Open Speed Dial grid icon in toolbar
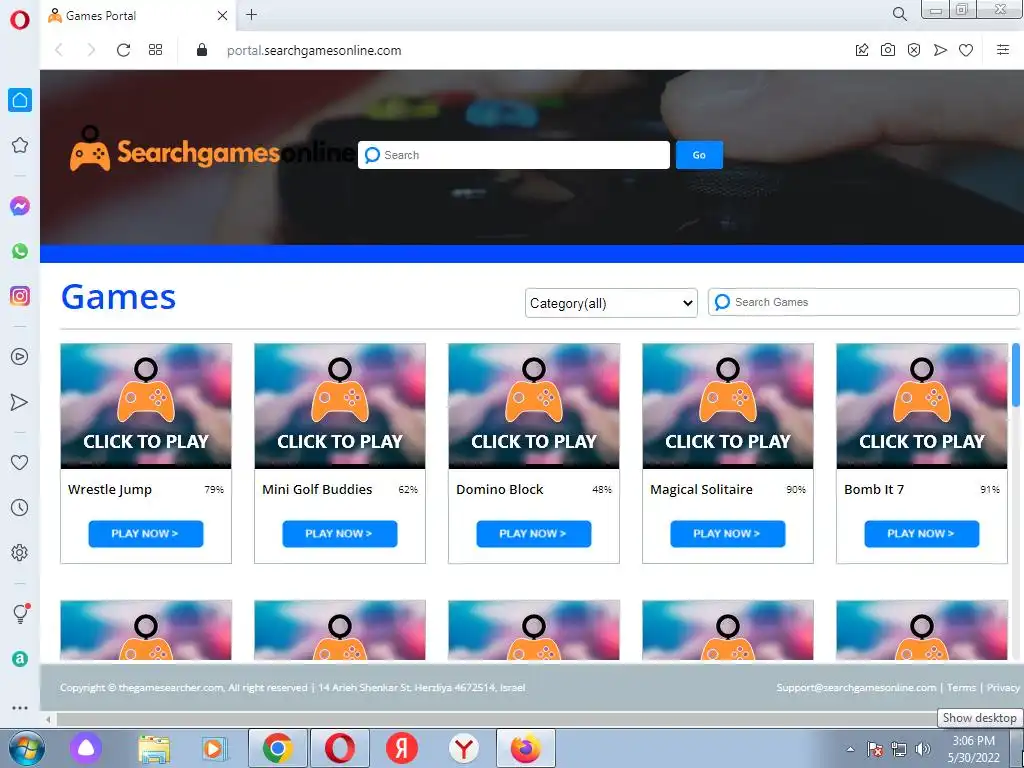Screen dimensions: 1024x768 (x=155, y=50)
